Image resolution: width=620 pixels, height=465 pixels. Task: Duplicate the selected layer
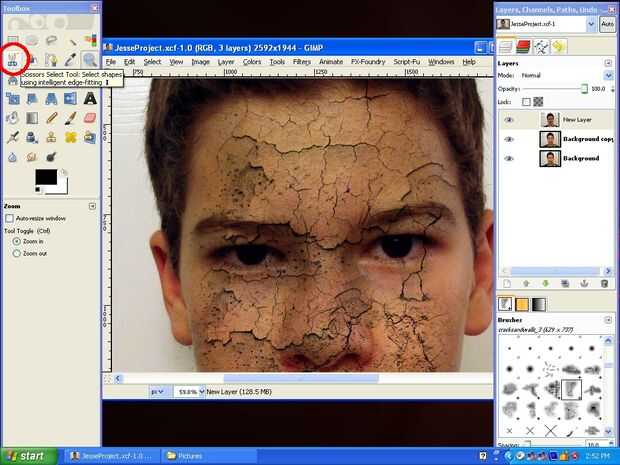(565, 284)
